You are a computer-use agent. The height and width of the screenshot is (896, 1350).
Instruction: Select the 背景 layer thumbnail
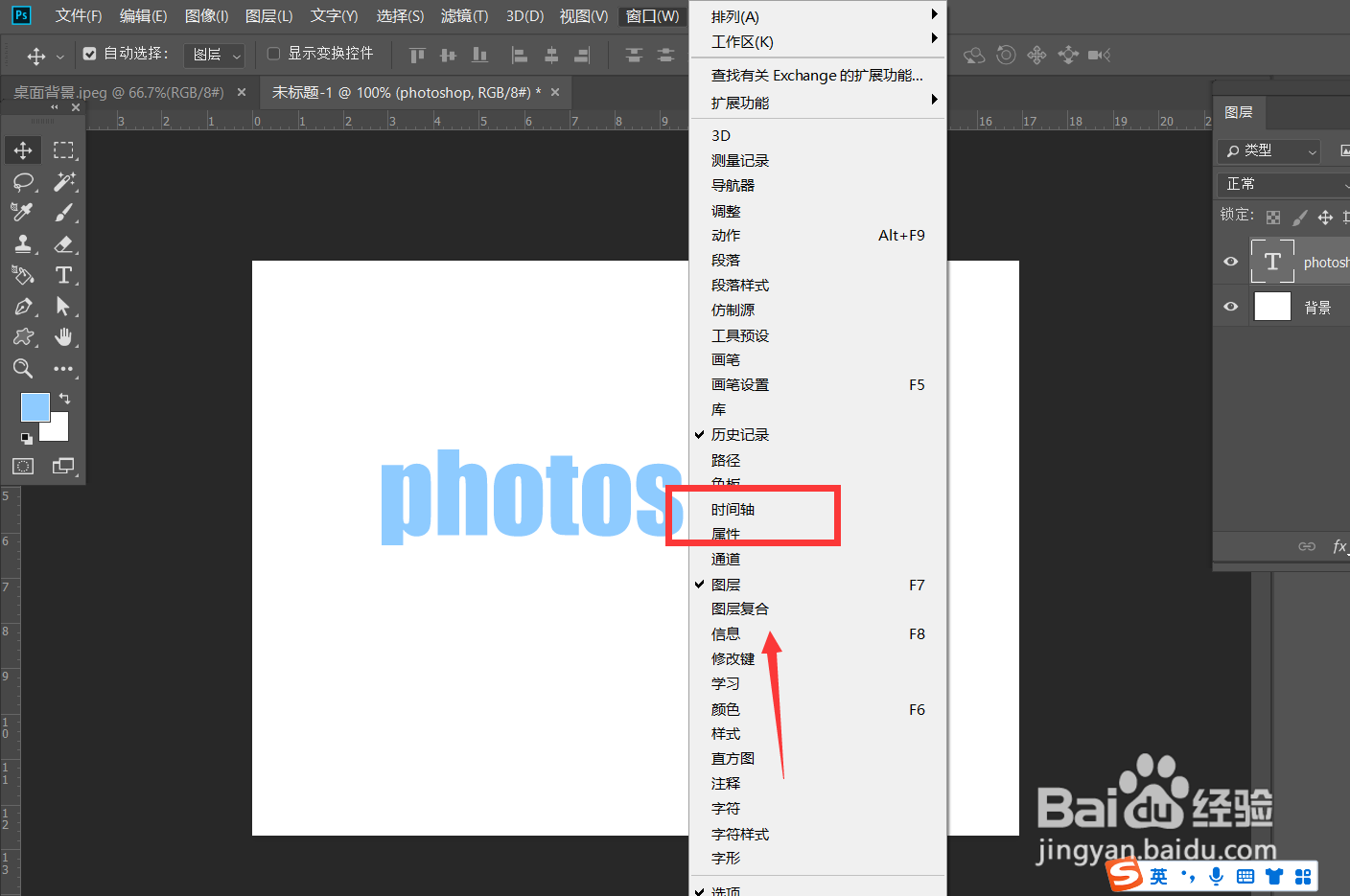[x=1272, y=307]
